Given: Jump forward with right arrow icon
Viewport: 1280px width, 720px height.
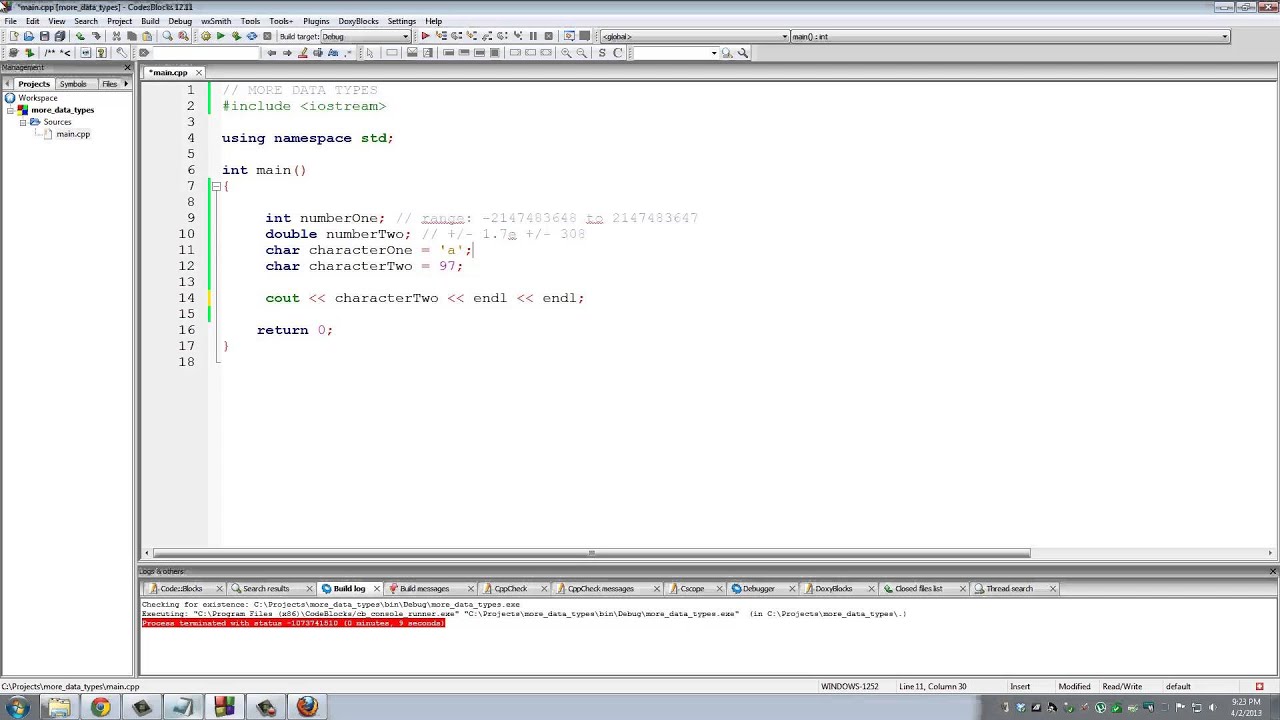Looking at the screenshot, I should (287, 52).
